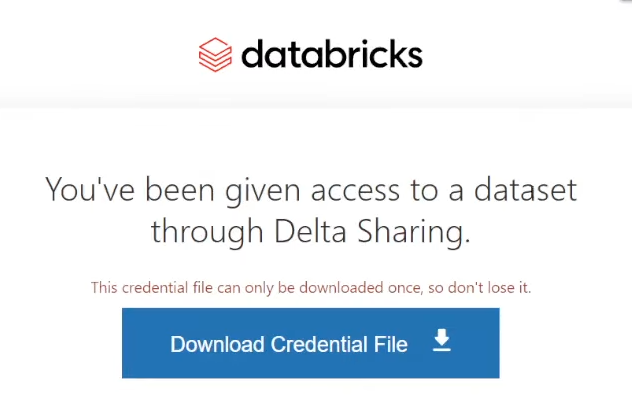Click the "through Delta Sharing." heading line

coord(311,231)
